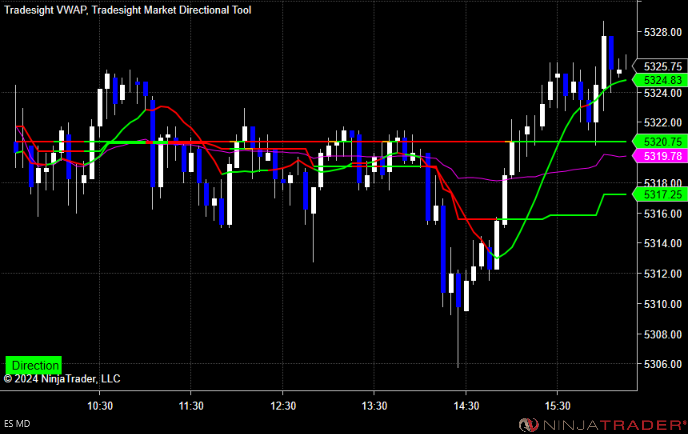Click the ES MD instrument label
This screenshot has width=688, height=434.
17,424
